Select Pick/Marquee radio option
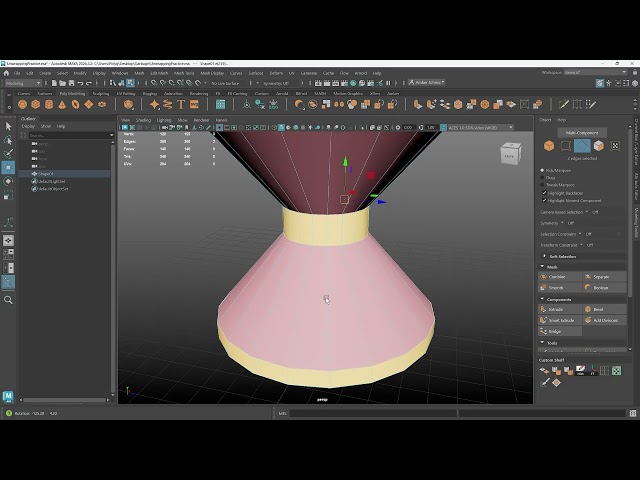This screenshot has height=480, width=640. click(542, 170)
